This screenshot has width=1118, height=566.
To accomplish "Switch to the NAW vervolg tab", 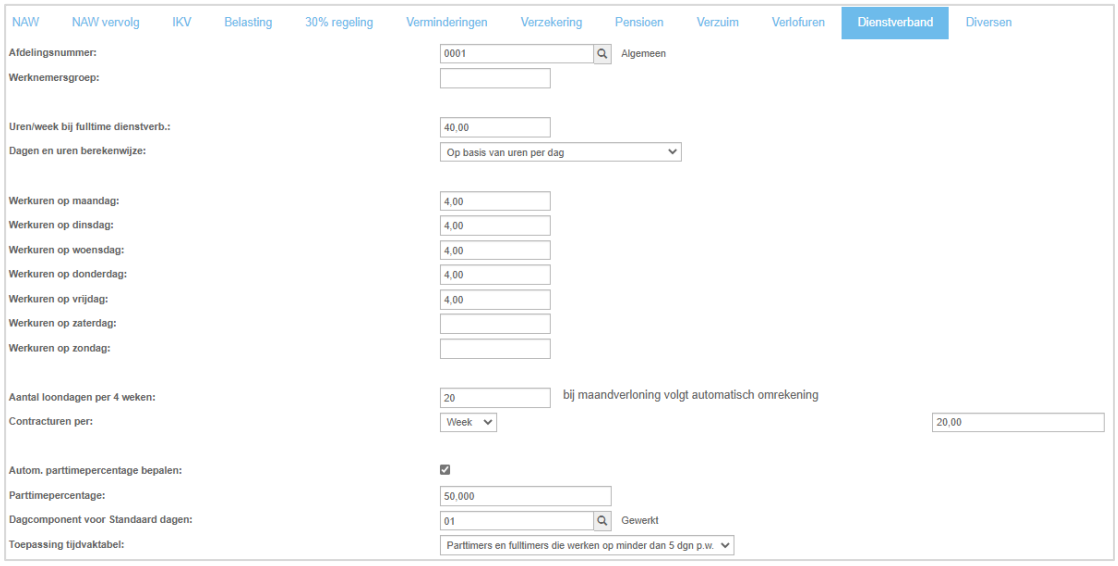I will (106, 22).
